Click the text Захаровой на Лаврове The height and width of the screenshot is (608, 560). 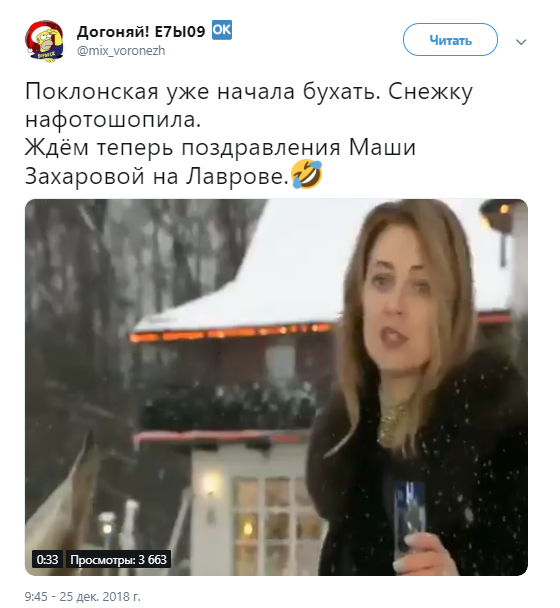(x=157, y=176)
